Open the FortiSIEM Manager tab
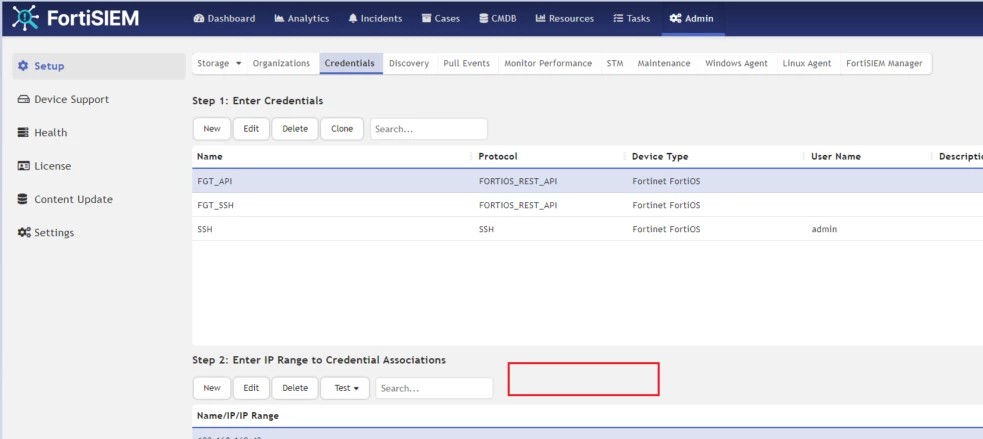The image size is (983, 439). [x=884, y=63]
